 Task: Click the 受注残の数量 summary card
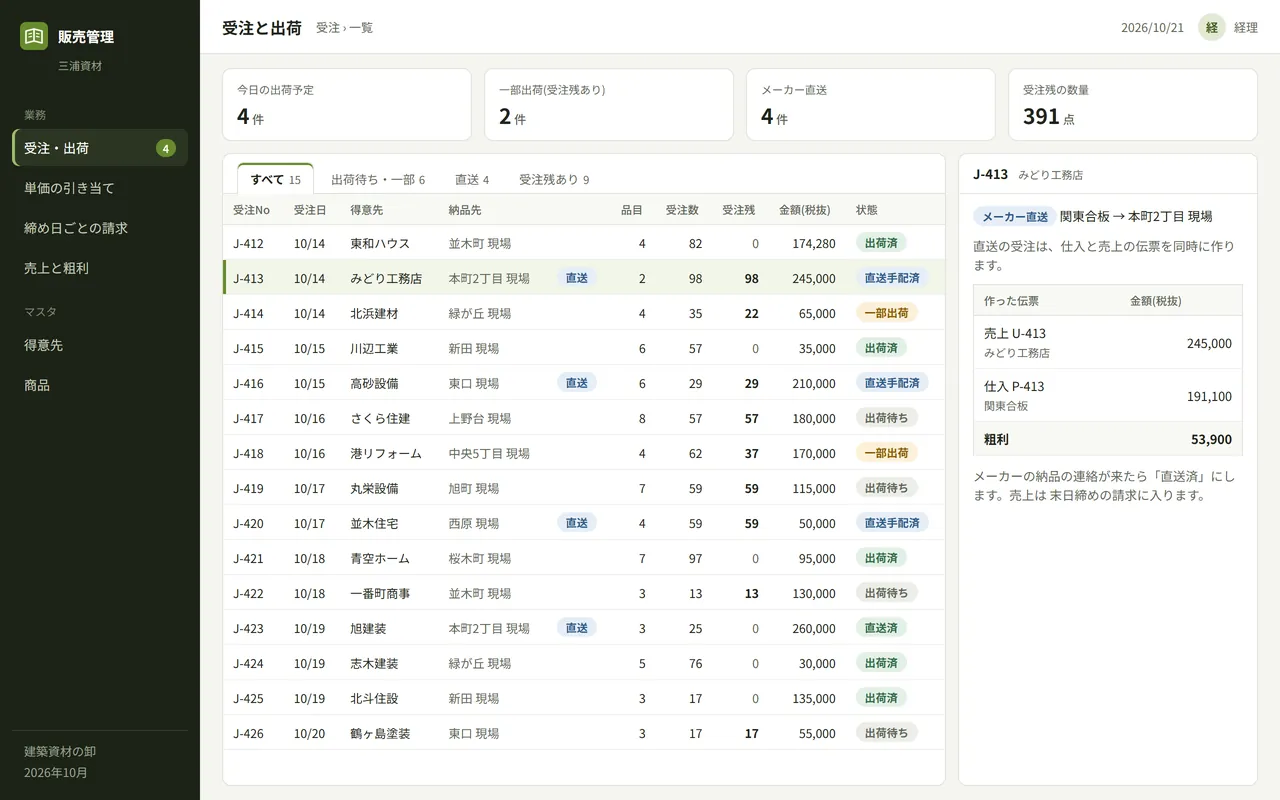tap(1133, 104)
